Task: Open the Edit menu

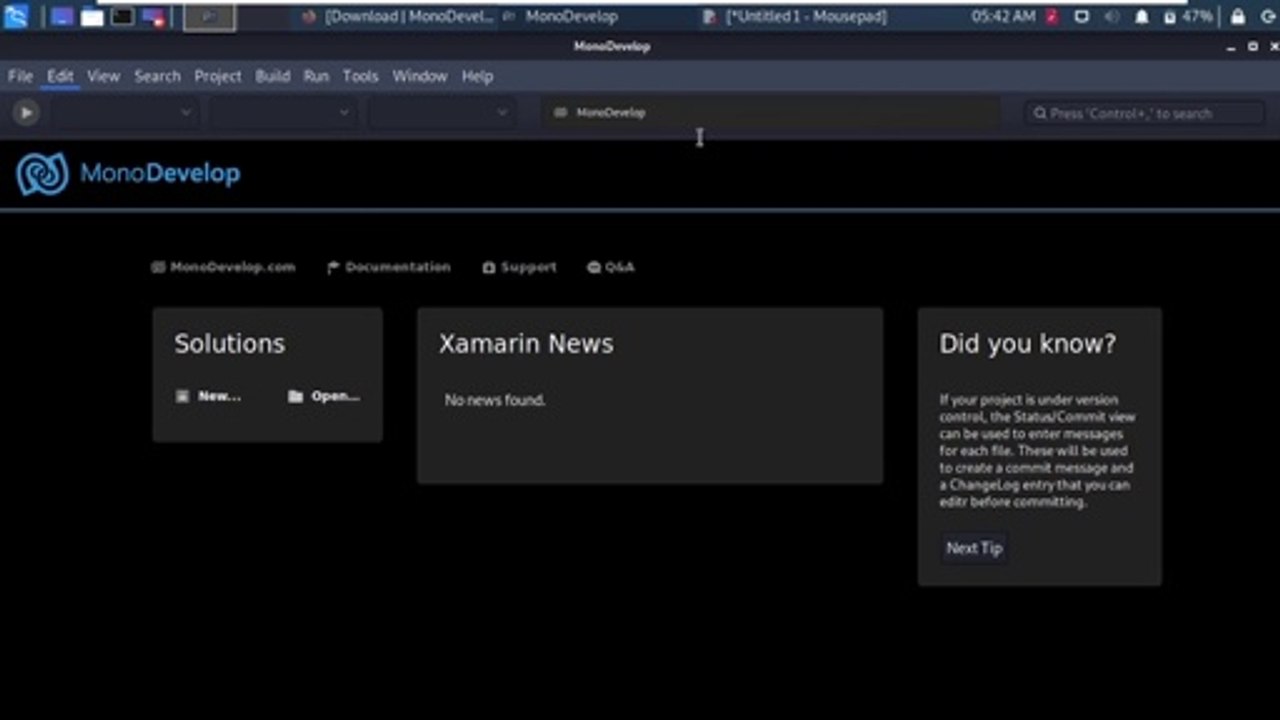Action: (60, 76)
